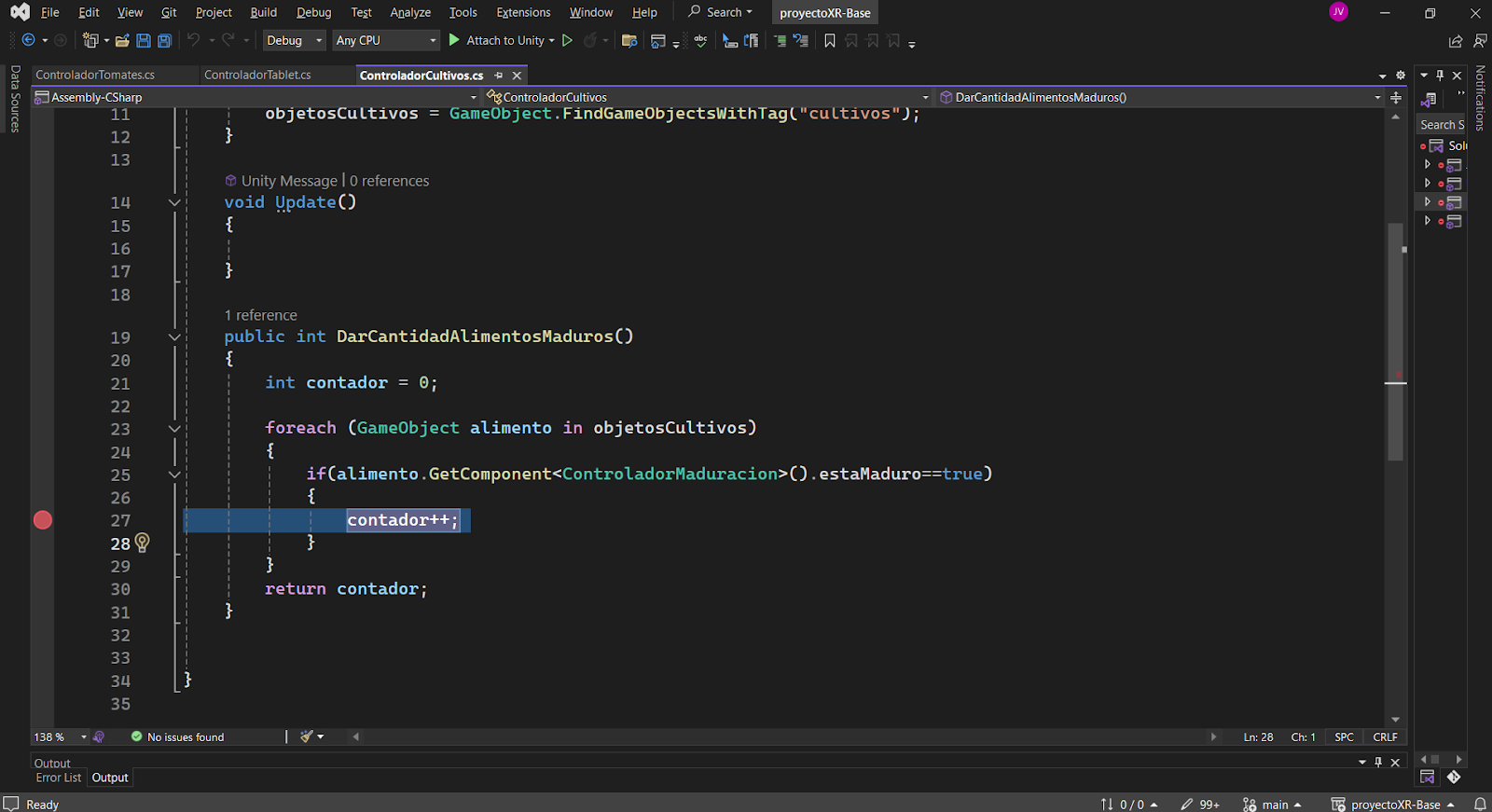This screenshot has height=812, width=1492.
Task: Switch to the ControladorTomates.cs tab
Action: [x=95, y=75]
